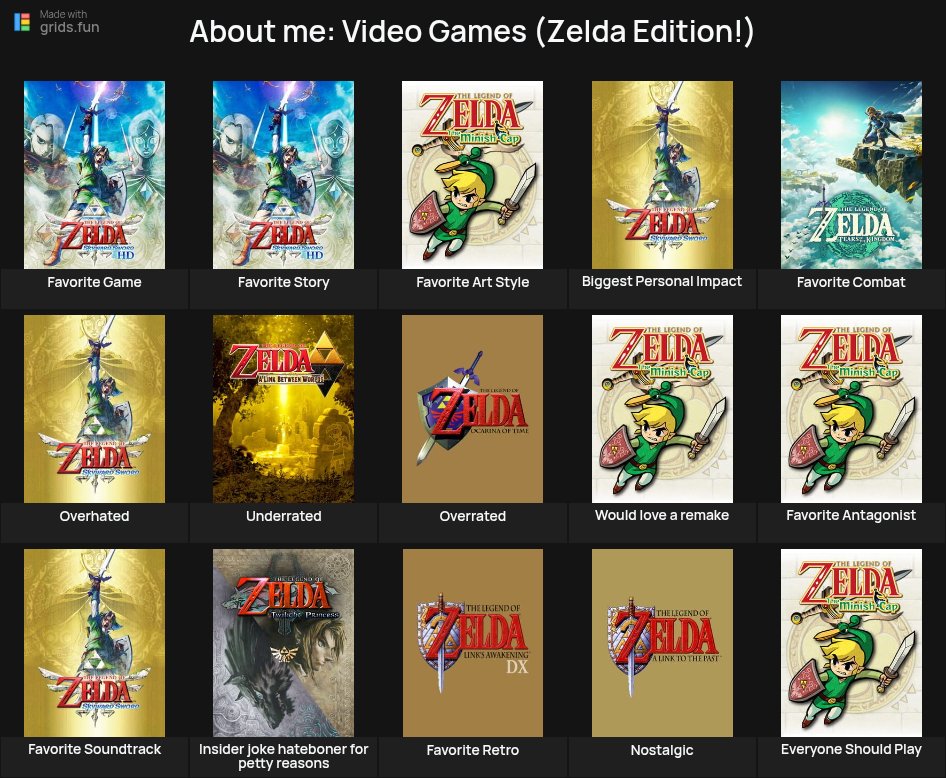Click the 'Favorite Combat' label
Image resolution: width=946 pixels, height=778 pixels.
851,282
